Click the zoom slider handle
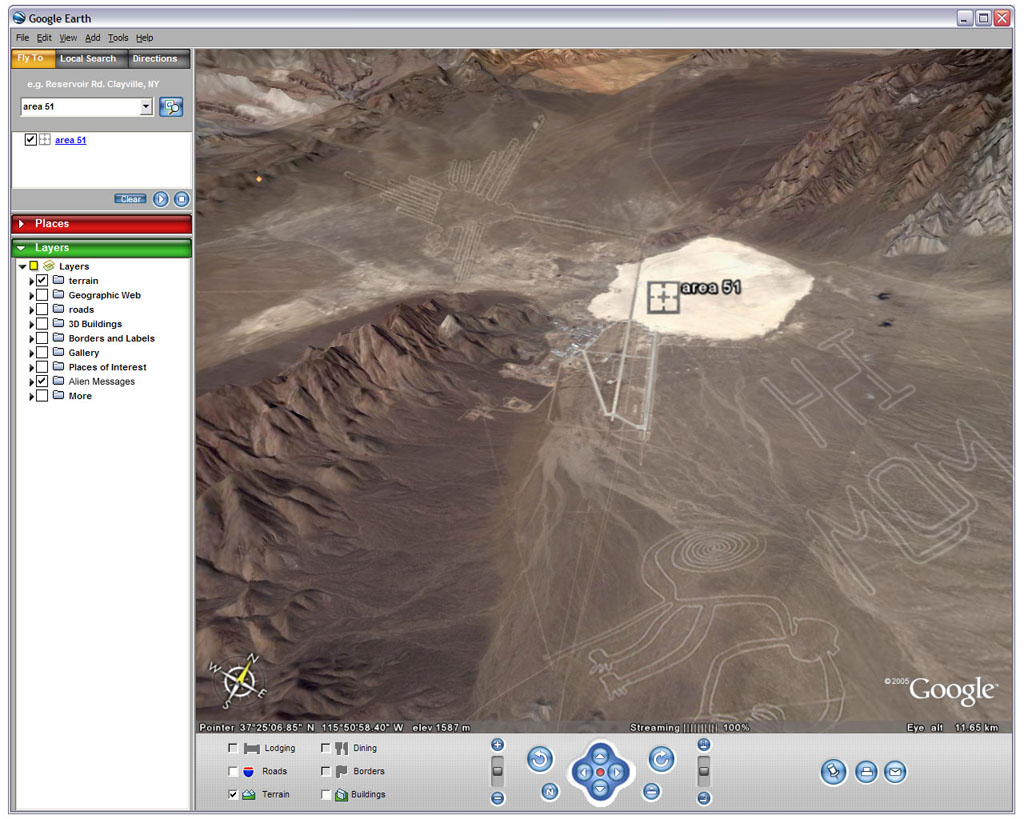Screen dimensions: 1024x819 pyautogui.click(x=498, y=771)
